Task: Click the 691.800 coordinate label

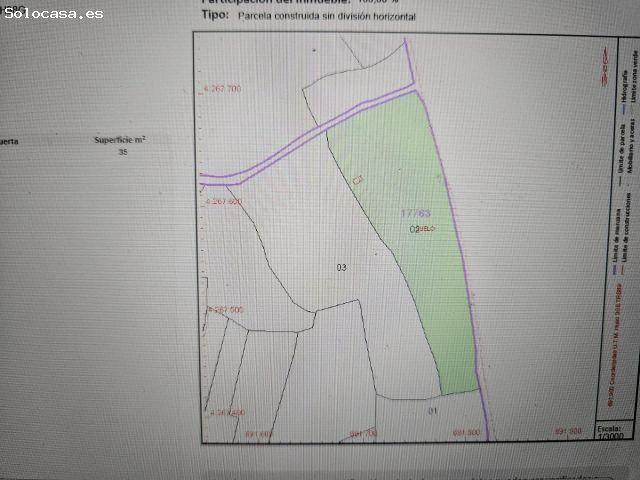Action: (467, 432)
